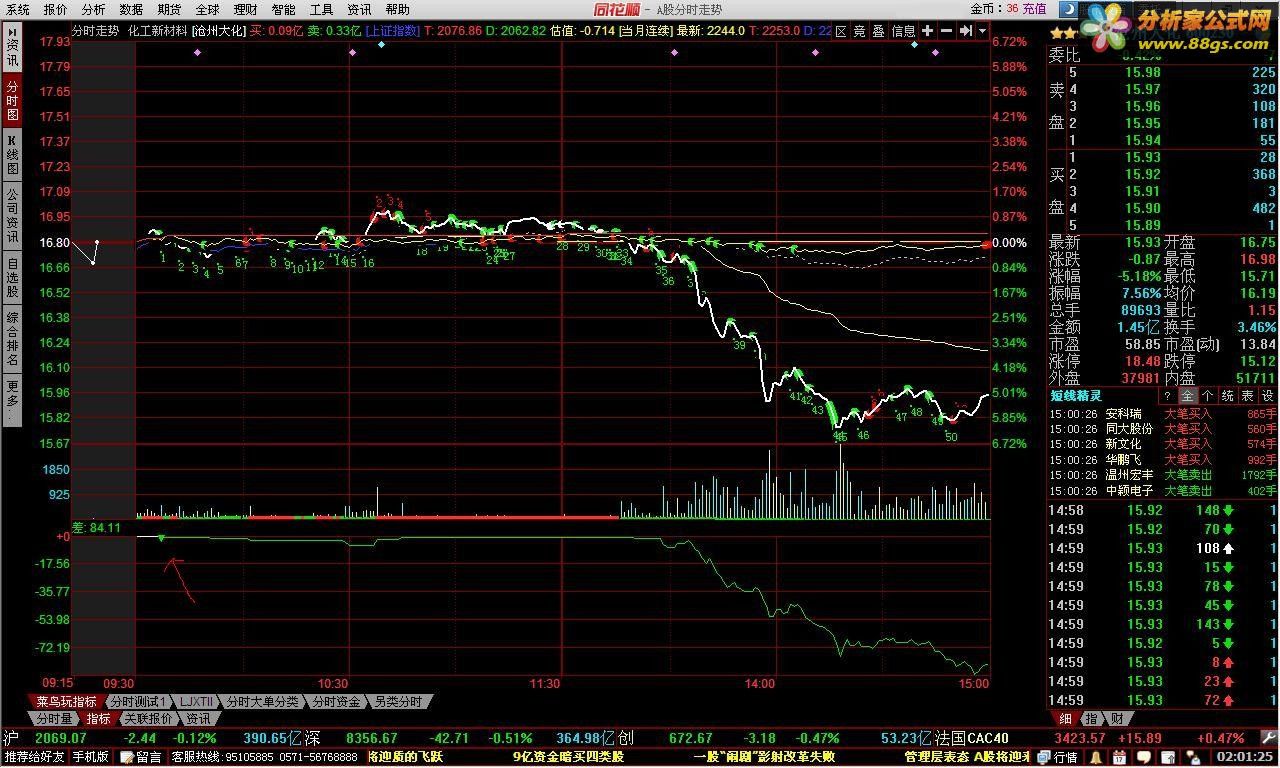The height and width of the screenshot is (768, 1280).
Task: Click the plus zoom-in icon
Action: tap(928, 31)
